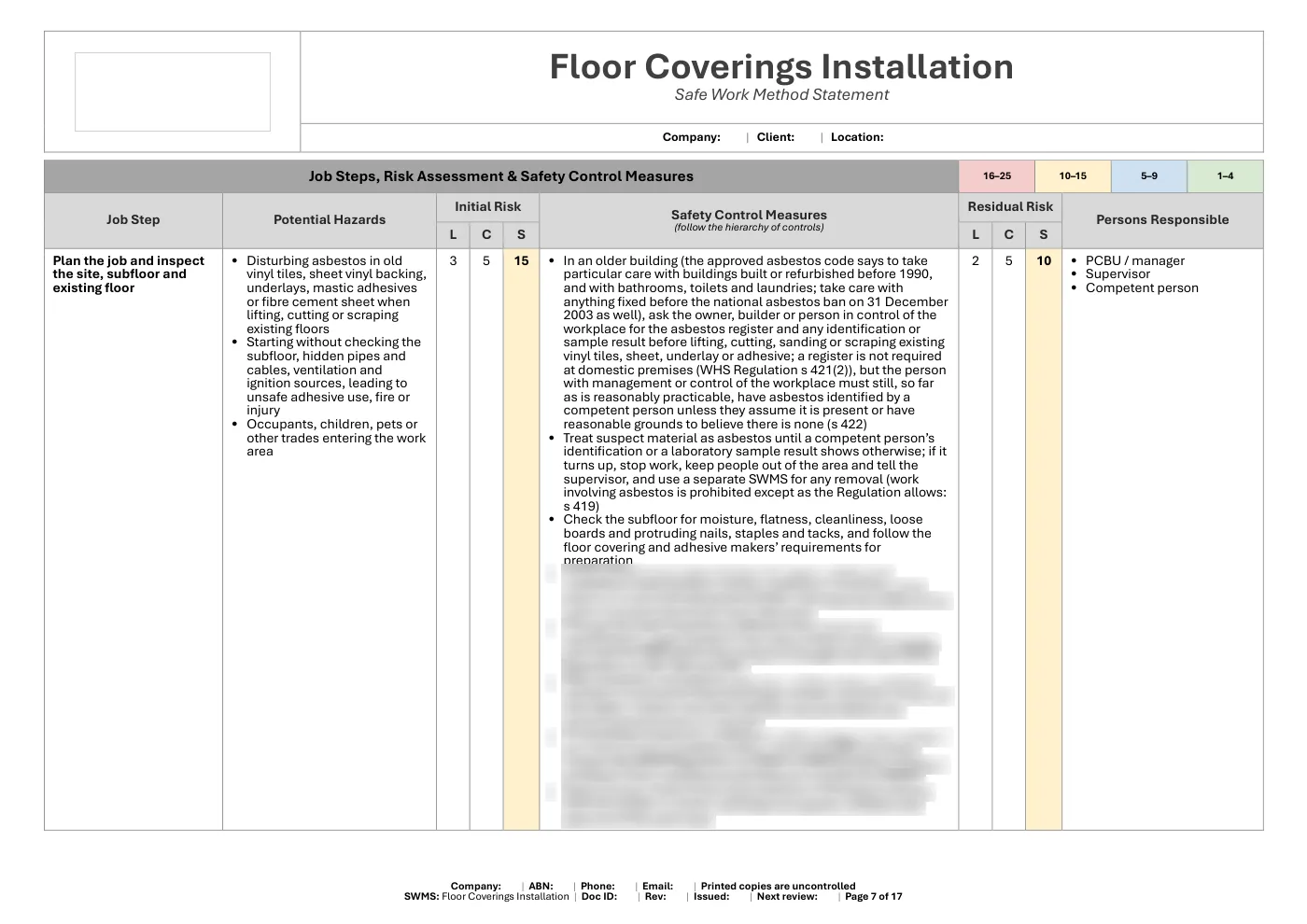
Task: Click the 'Job Step' column header
Action: click(x=133, y=220)
